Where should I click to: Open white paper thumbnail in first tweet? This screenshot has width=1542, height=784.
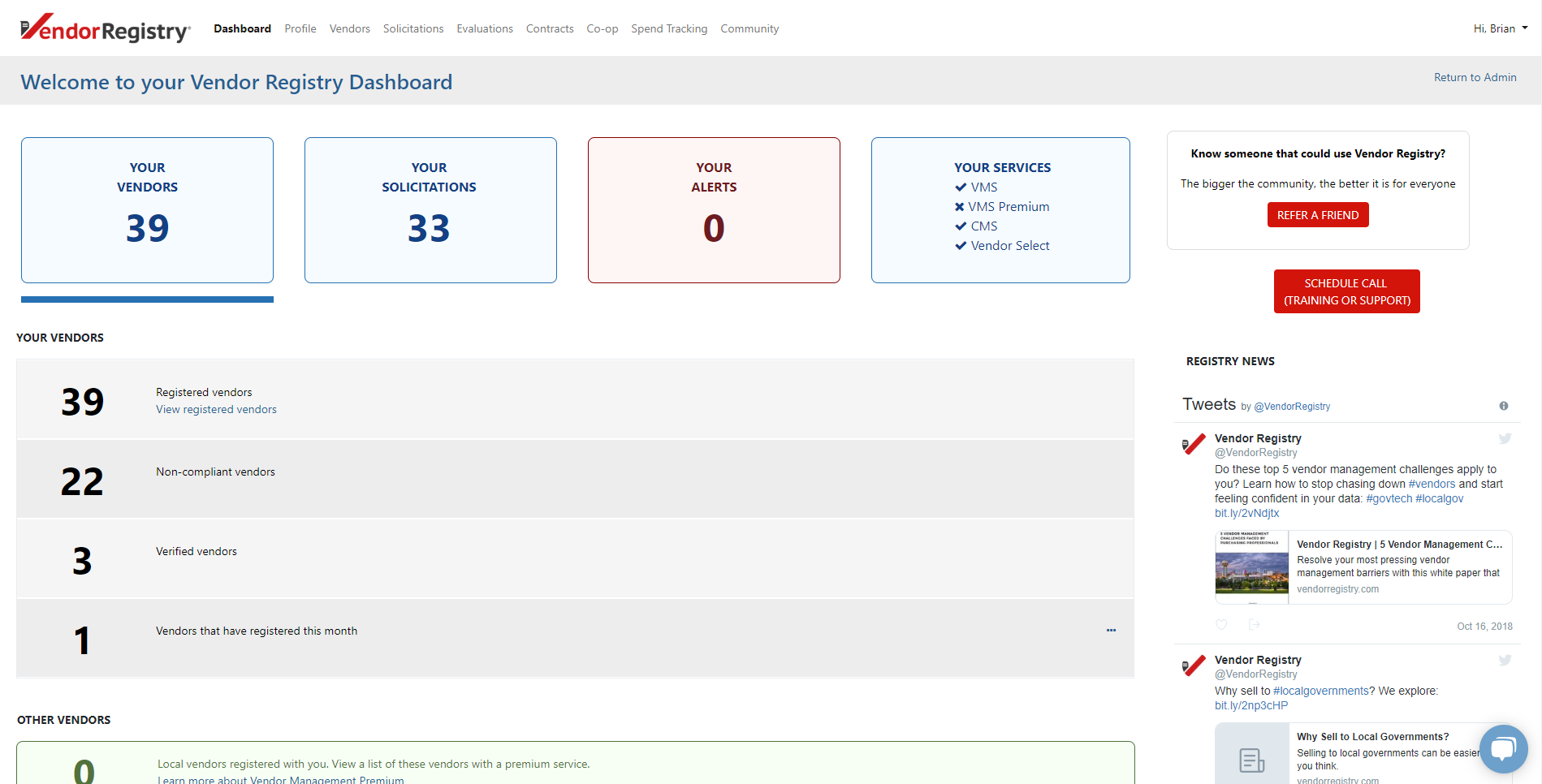1251,567
